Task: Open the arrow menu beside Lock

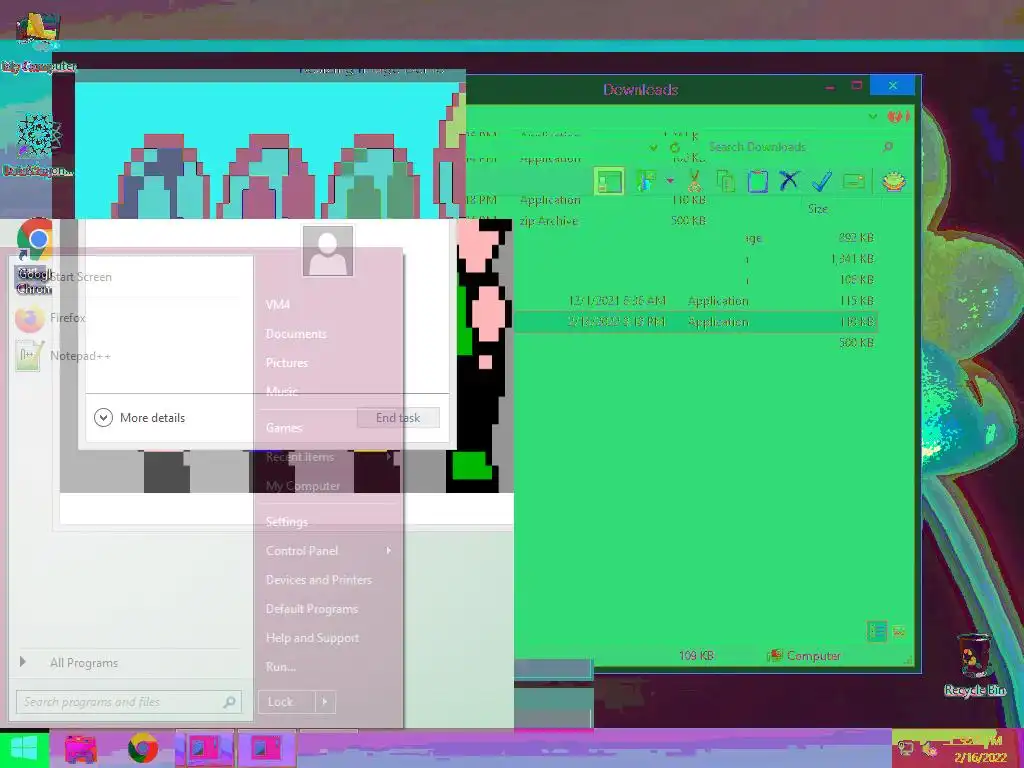Action: coord(325,702)
